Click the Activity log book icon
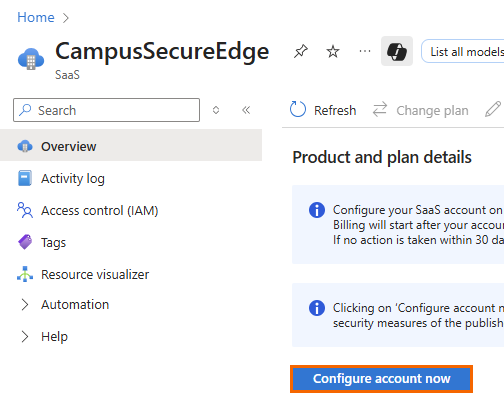The height and width of the screenshot is (411, 504). click(25, 178)
